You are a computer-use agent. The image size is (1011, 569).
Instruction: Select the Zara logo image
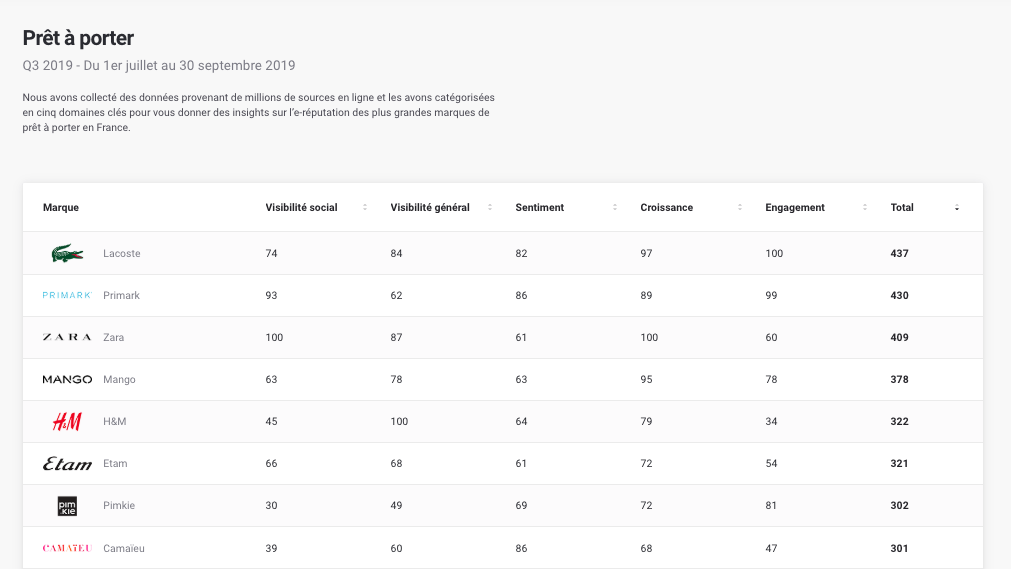coord(67,338)
